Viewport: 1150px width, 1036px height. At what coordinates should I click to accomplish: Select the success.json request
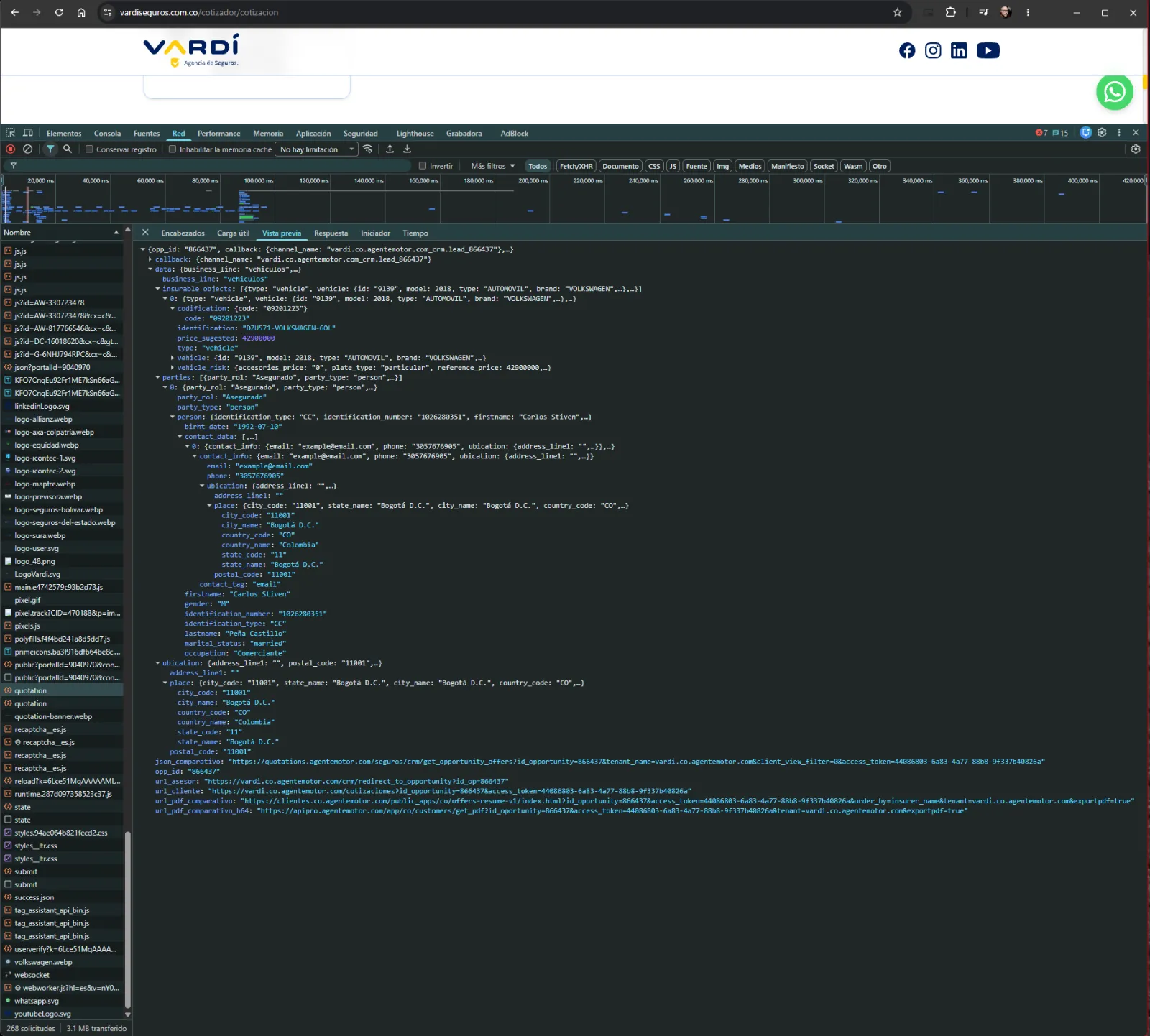pyautogui.click(x=63, y=897)
